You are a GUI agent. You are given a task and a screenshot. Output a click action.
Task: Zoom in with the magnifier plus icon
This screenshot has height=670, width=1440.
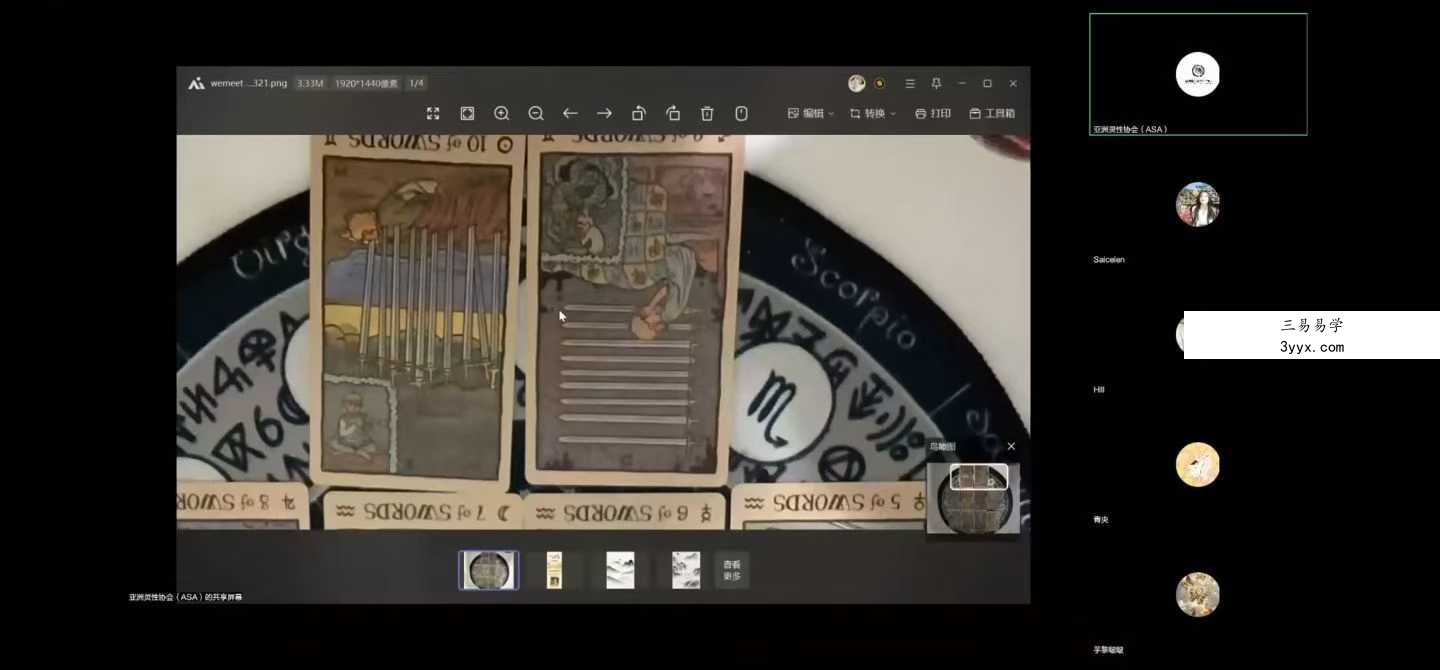(x=502, y=113)
